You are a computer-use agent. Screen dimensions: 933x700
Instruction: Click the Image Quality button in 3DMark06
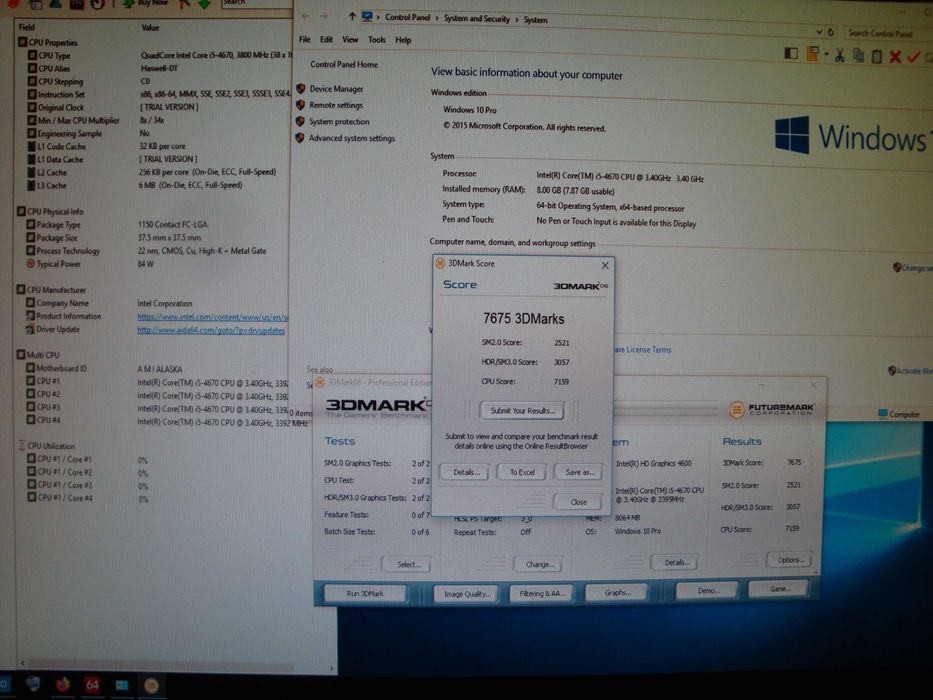click(466, 593)
